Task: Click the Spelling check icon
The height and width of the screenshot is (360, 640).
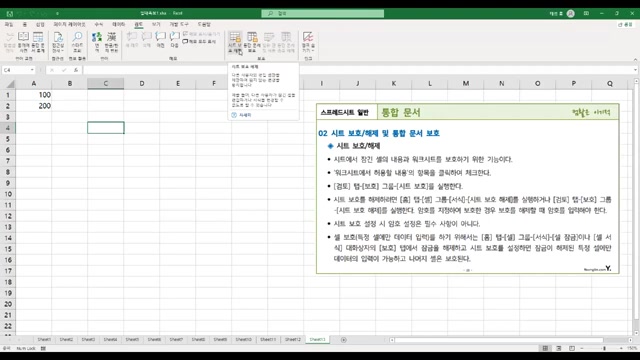Action: tap(9, 42)
